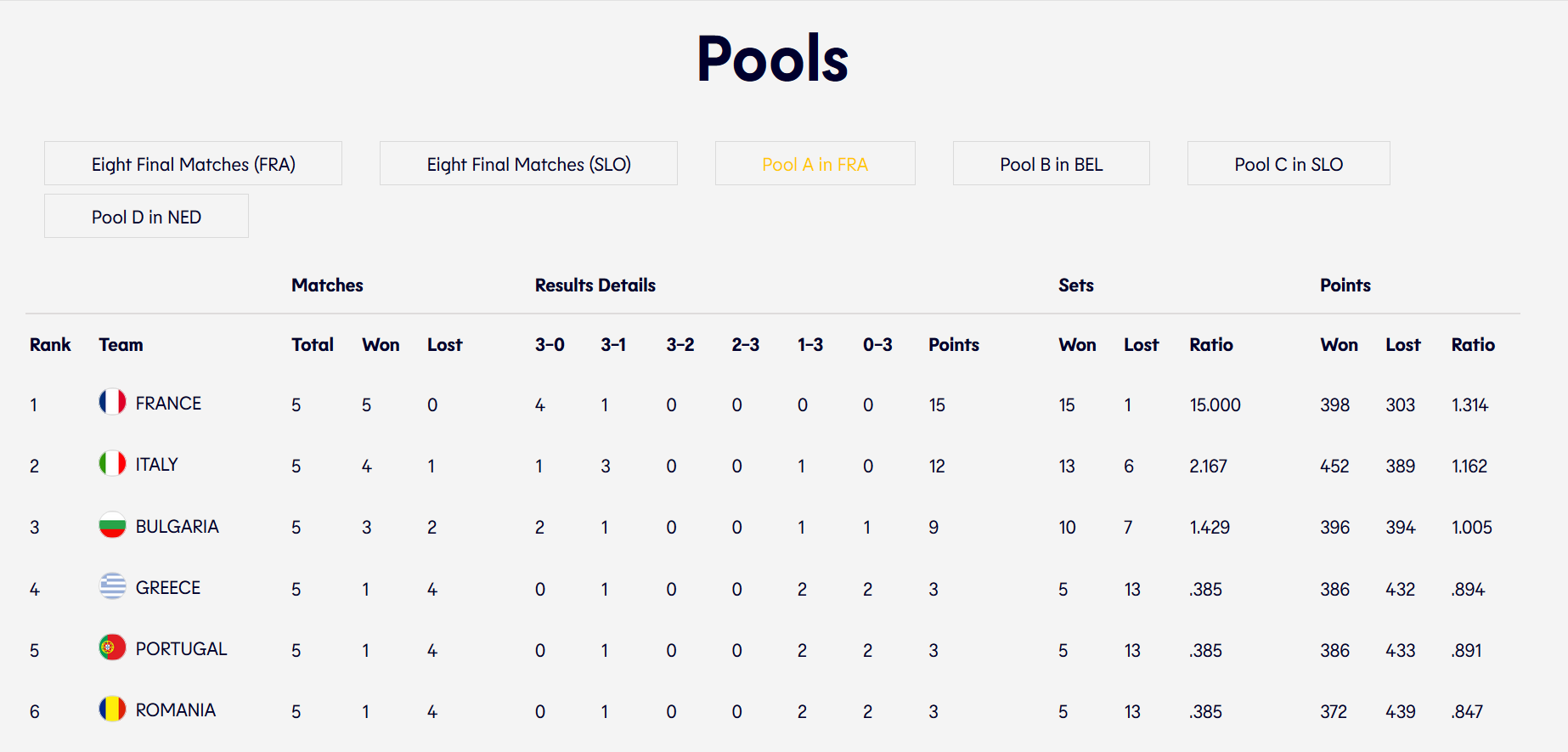Select the BULGARIA team name

pyautogui.click(x=177, y=527)
